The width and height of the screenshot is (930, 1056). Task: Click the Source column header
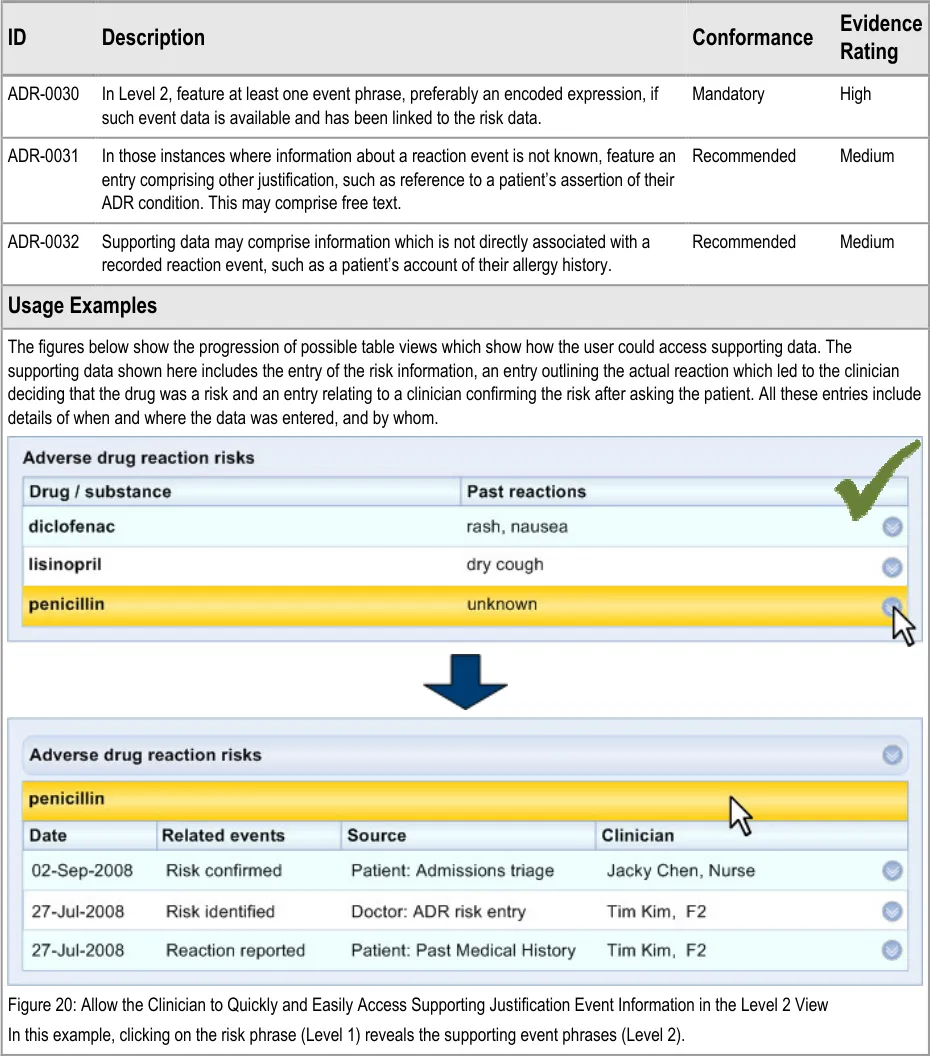376,836
